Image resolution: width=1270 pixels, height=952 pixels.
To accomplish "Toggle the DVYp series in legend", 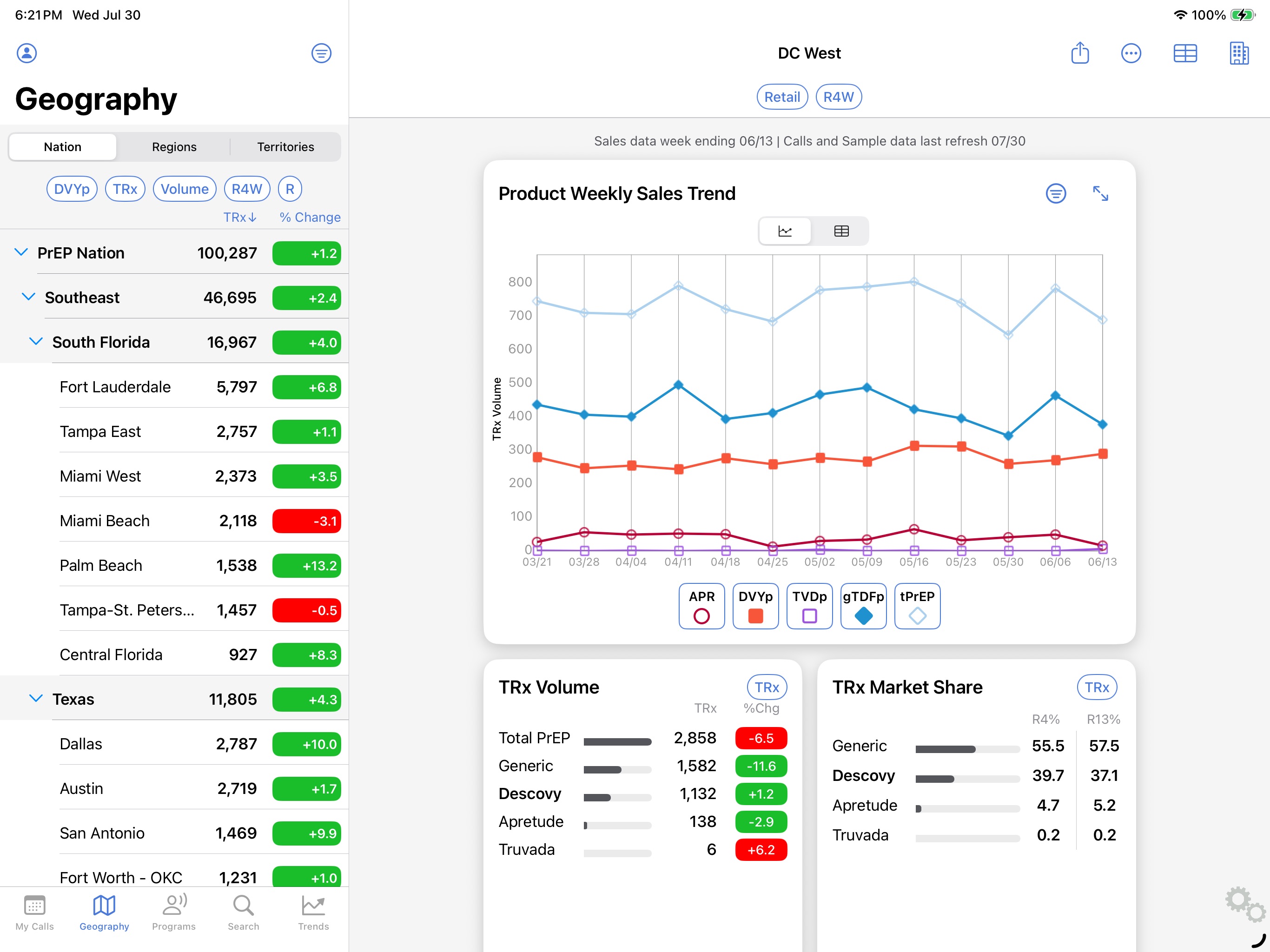I will pyautogui.click(x=755, y=606).
